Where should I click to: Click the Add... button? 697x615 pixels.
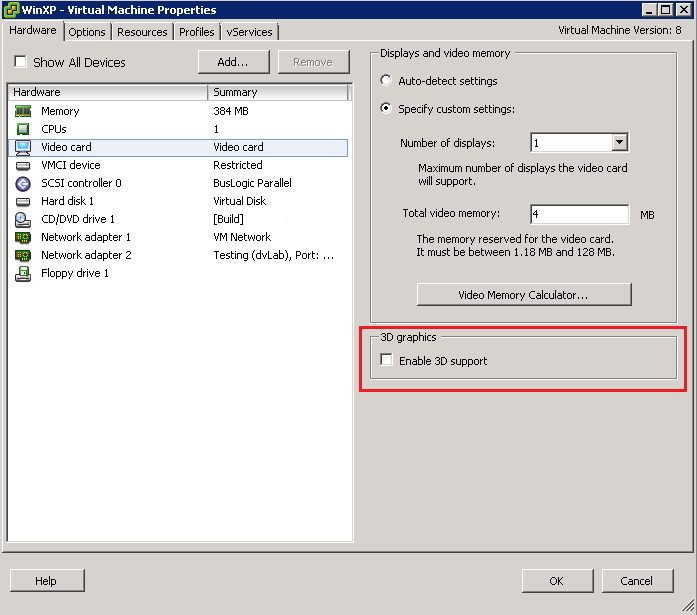click(x=233, y=62)
